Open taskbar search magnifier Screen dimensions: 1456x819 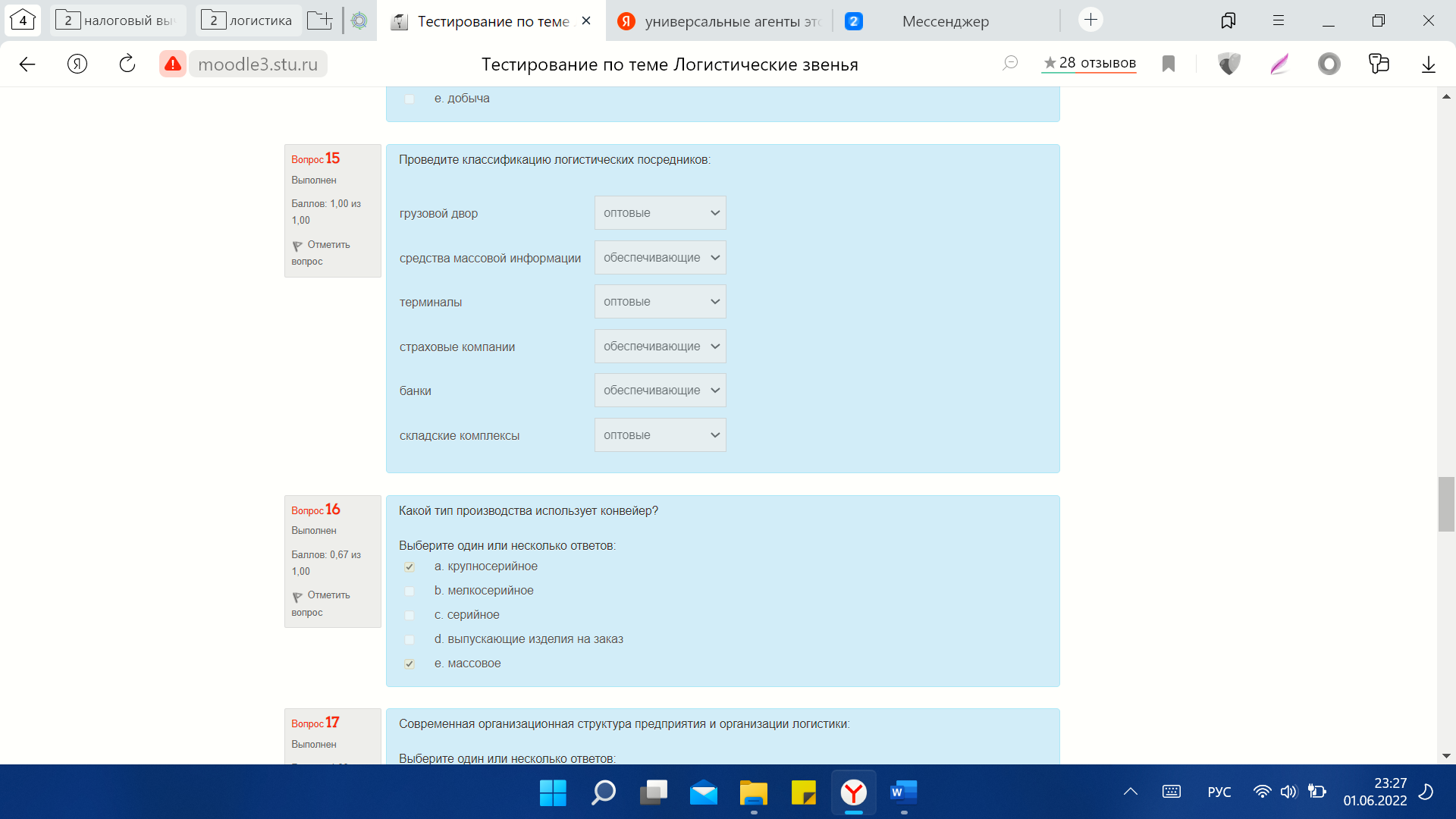(604, 792)
